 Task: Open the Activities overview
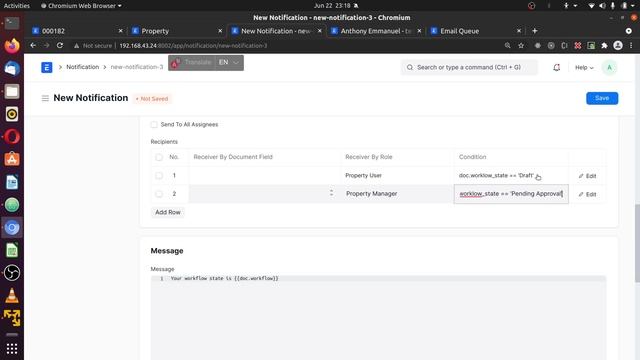click(17, 6)
